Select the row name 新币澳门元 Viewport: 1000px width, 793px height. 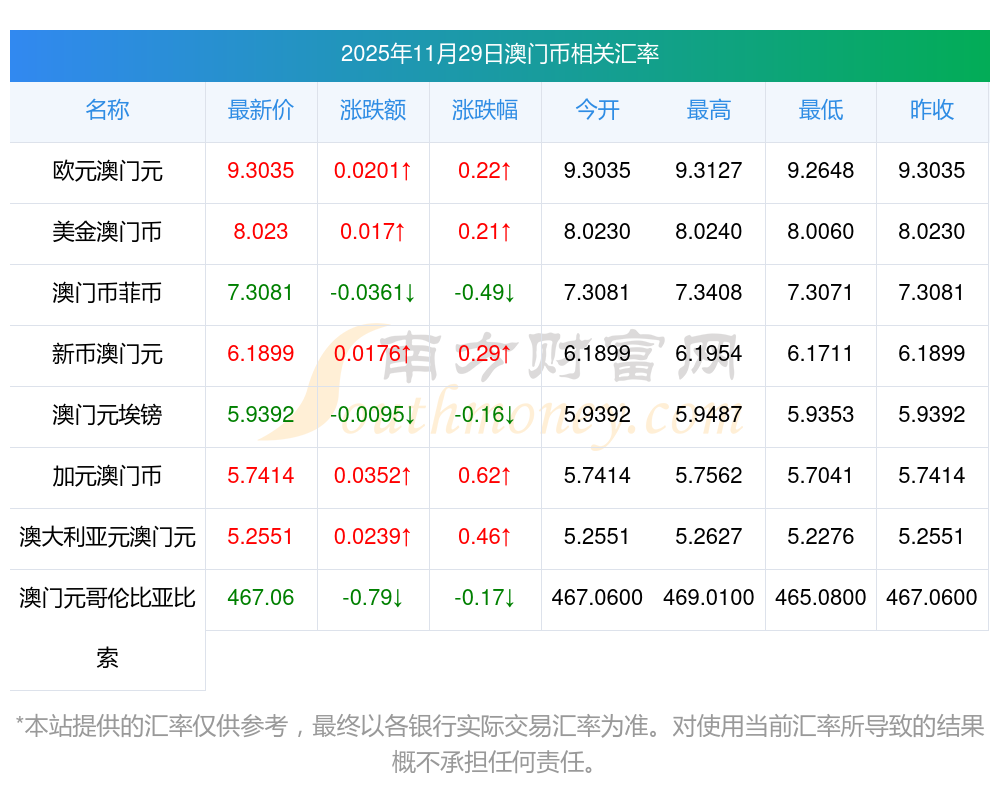click(x=107, y=353)
